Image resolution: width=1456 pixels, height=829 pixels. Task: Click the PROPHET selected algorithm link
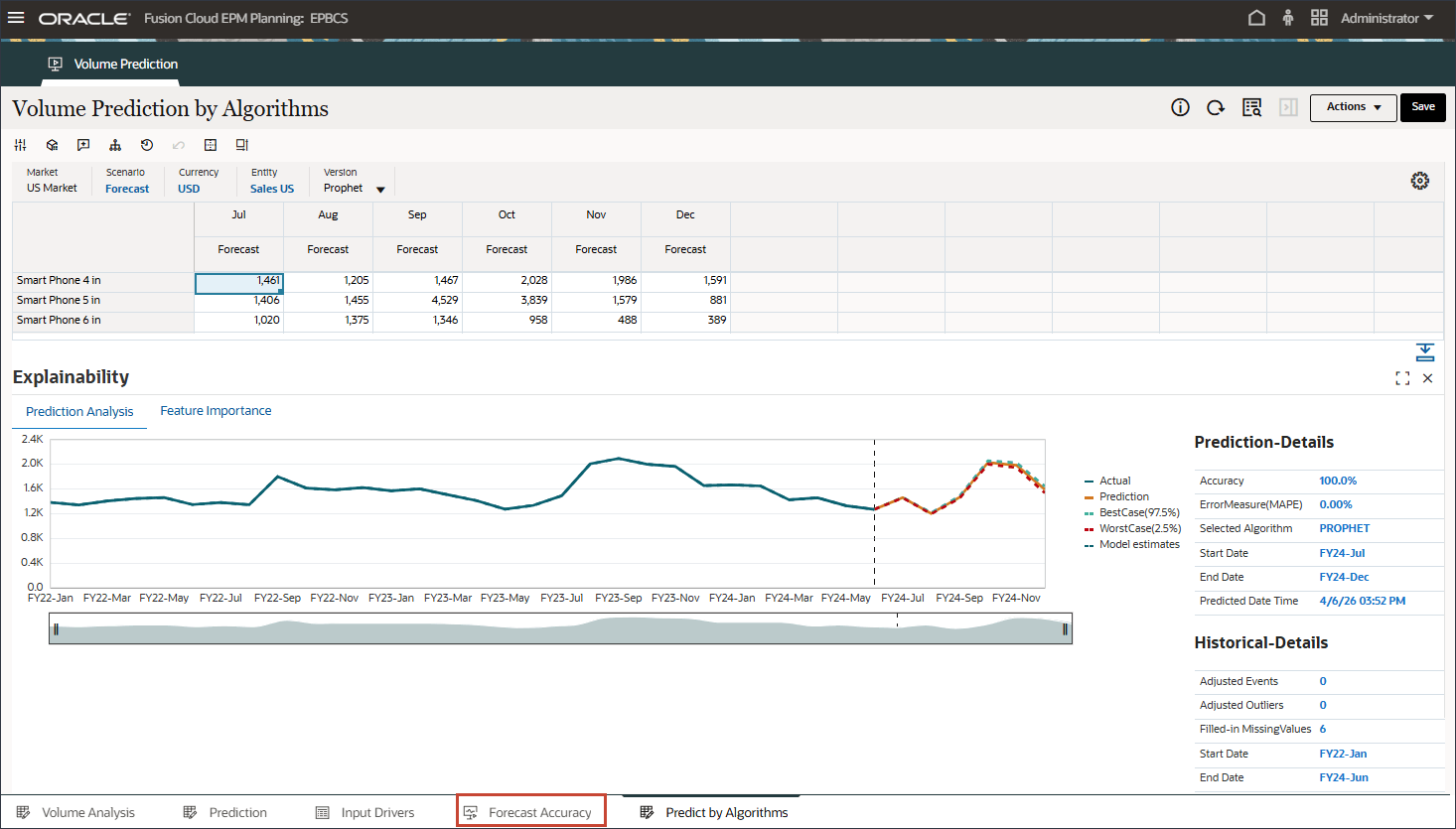pyautogui.click(x=1345, y=528)
